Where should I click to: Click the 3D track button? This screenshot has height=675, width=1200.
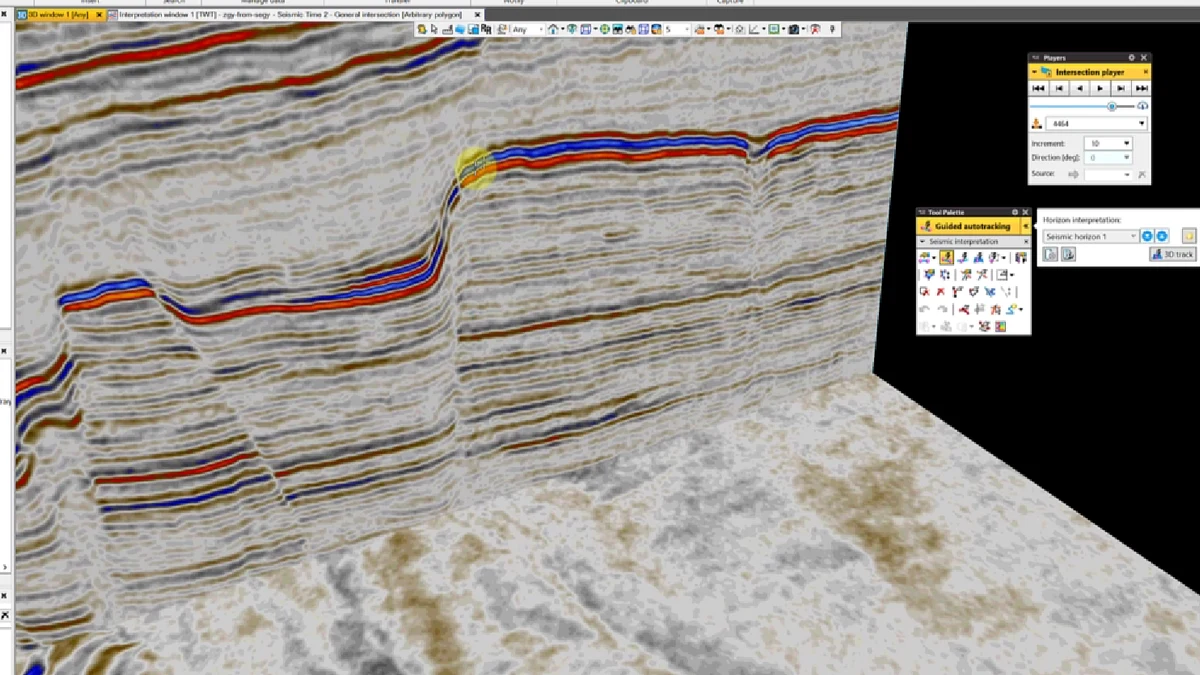tap(1172, 254)
